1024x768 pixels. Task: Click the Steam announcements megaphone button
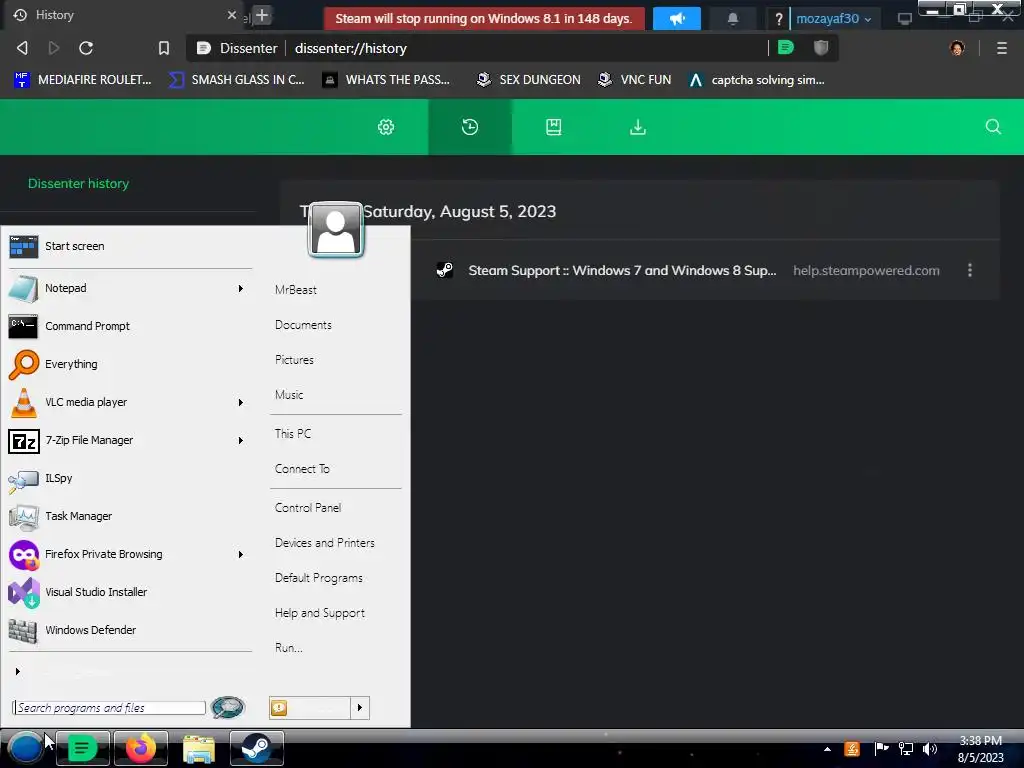point(677,18)
